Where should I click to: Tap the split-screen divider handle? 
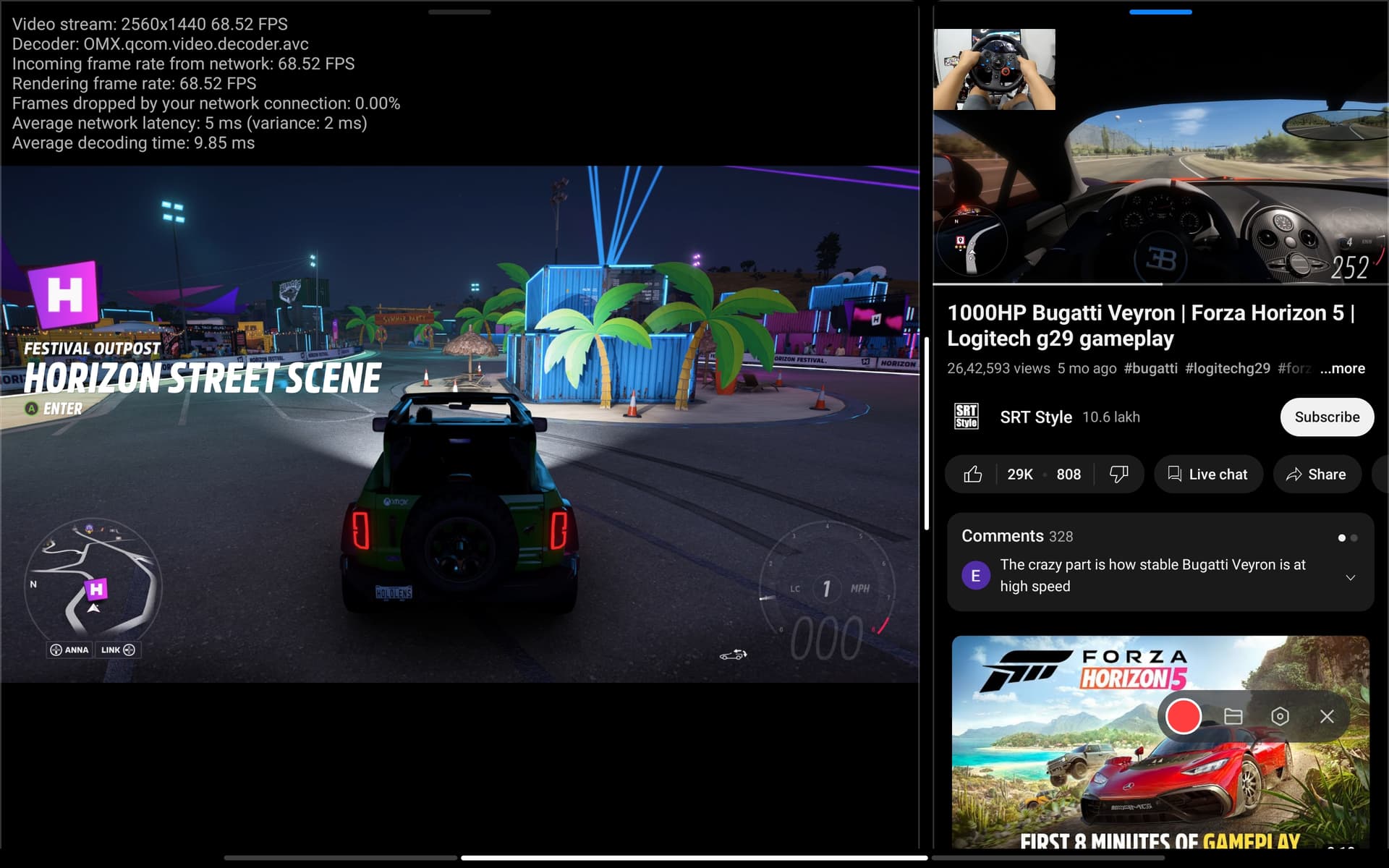click(x=927, y=434)
